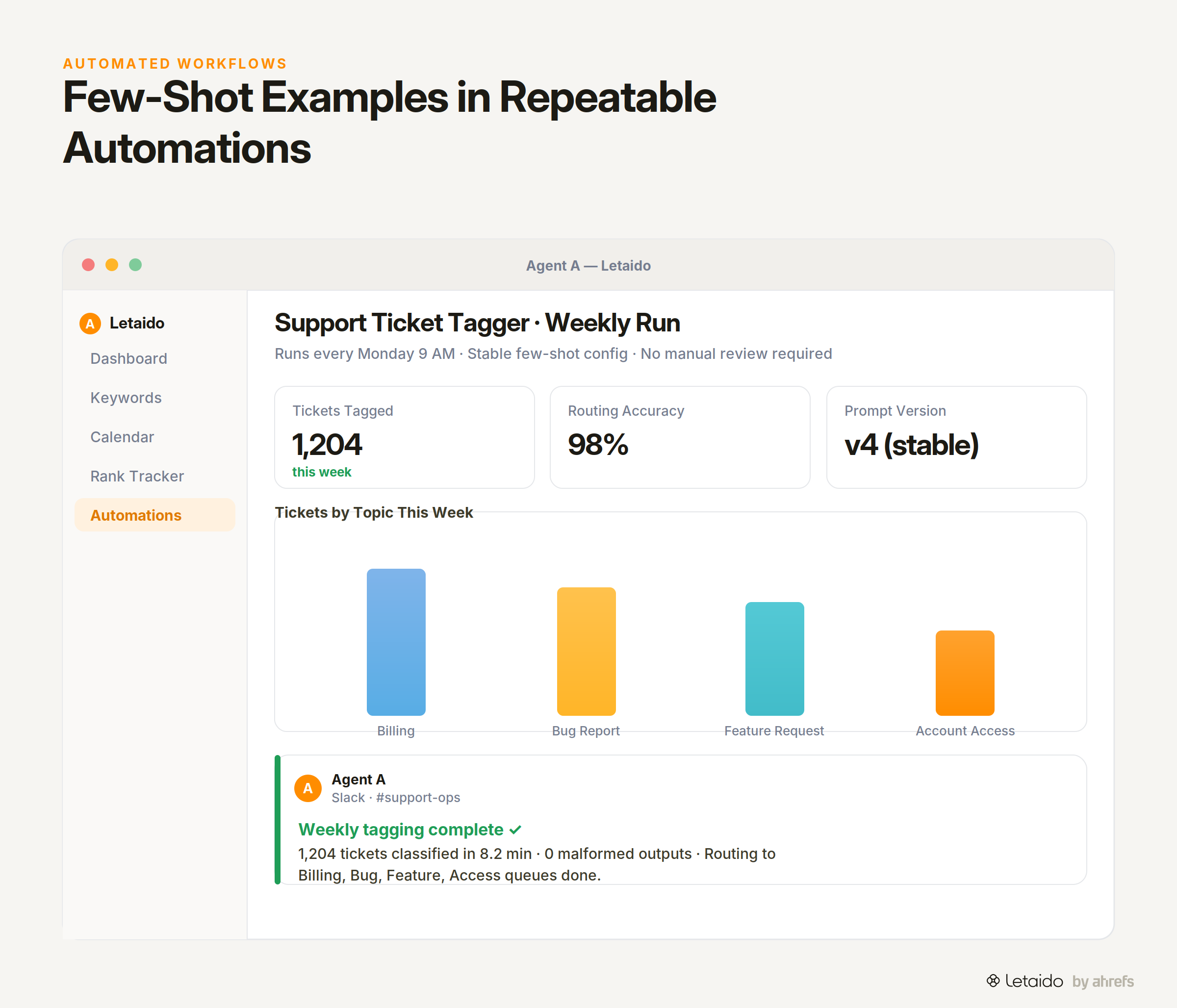Select the orange Account Access bar
1177x1008 pixels.
click(965, 673)
